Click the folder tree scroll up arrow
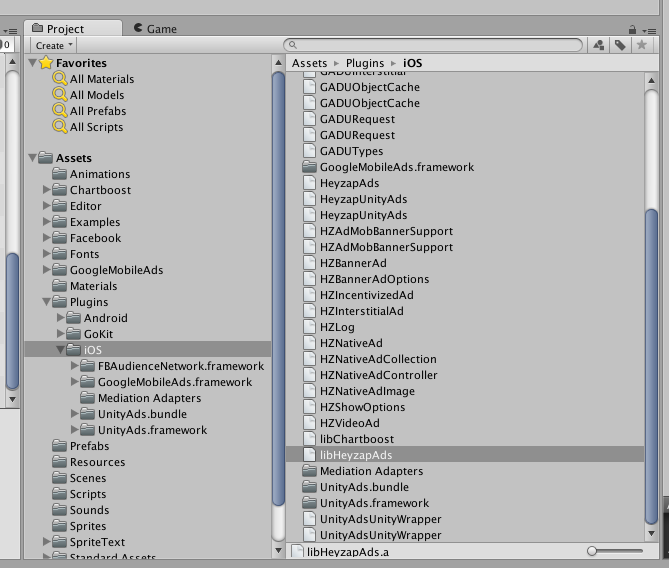 (x=278, y=63)
